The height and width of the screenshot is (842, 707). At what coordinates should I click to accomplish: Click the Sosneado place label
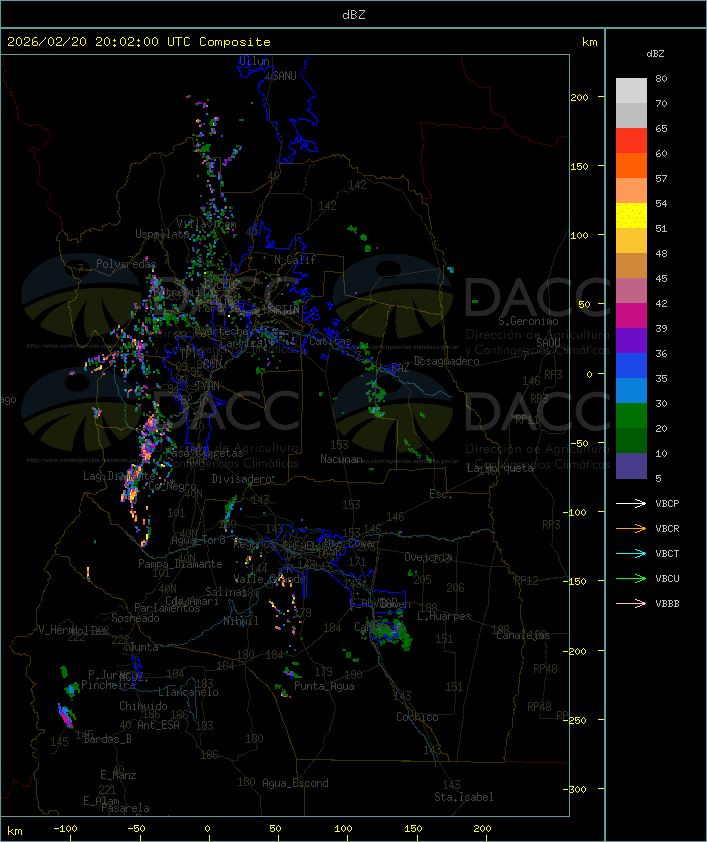pos(135,619)
